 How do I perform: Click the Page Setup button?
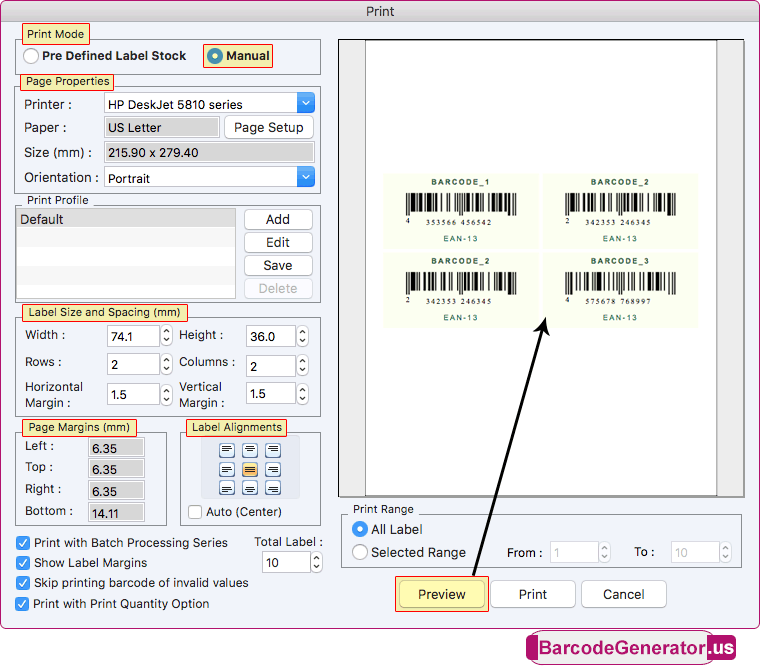pos(269,127)
